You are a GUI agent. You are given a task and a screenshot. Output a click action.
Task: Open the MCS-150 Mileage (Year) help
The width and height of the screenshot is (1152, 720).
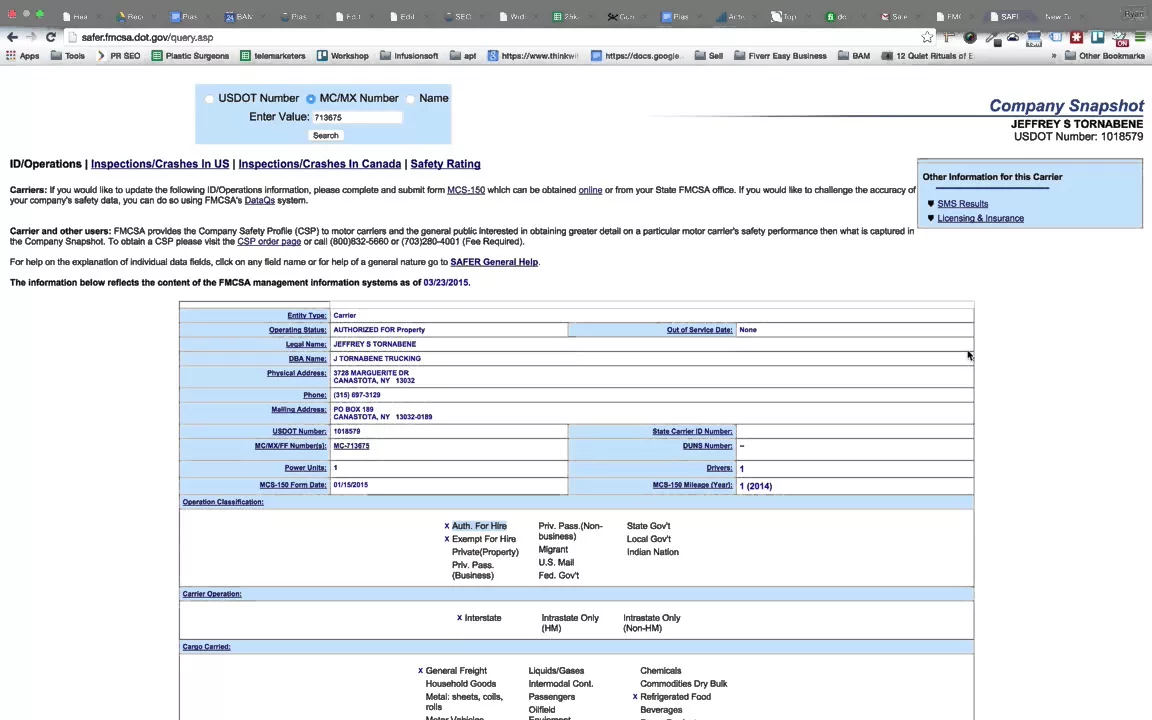692,485
